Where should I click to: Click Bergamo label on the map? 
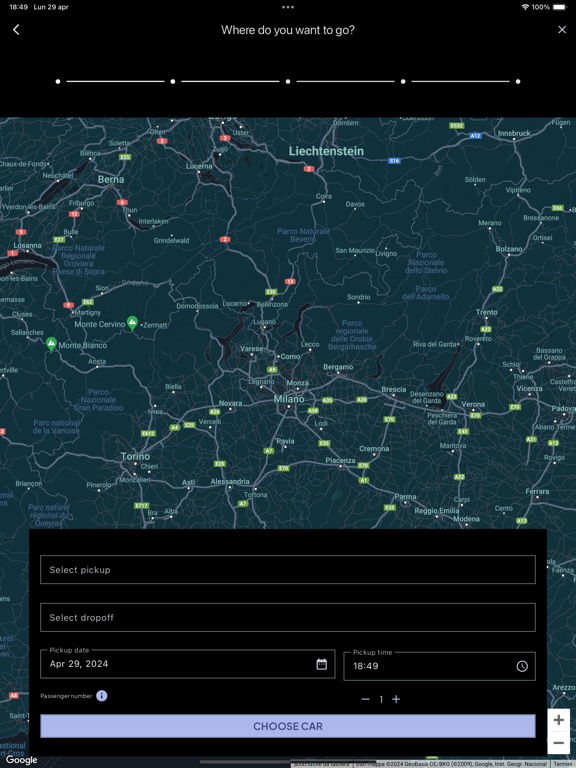point(338,367)
